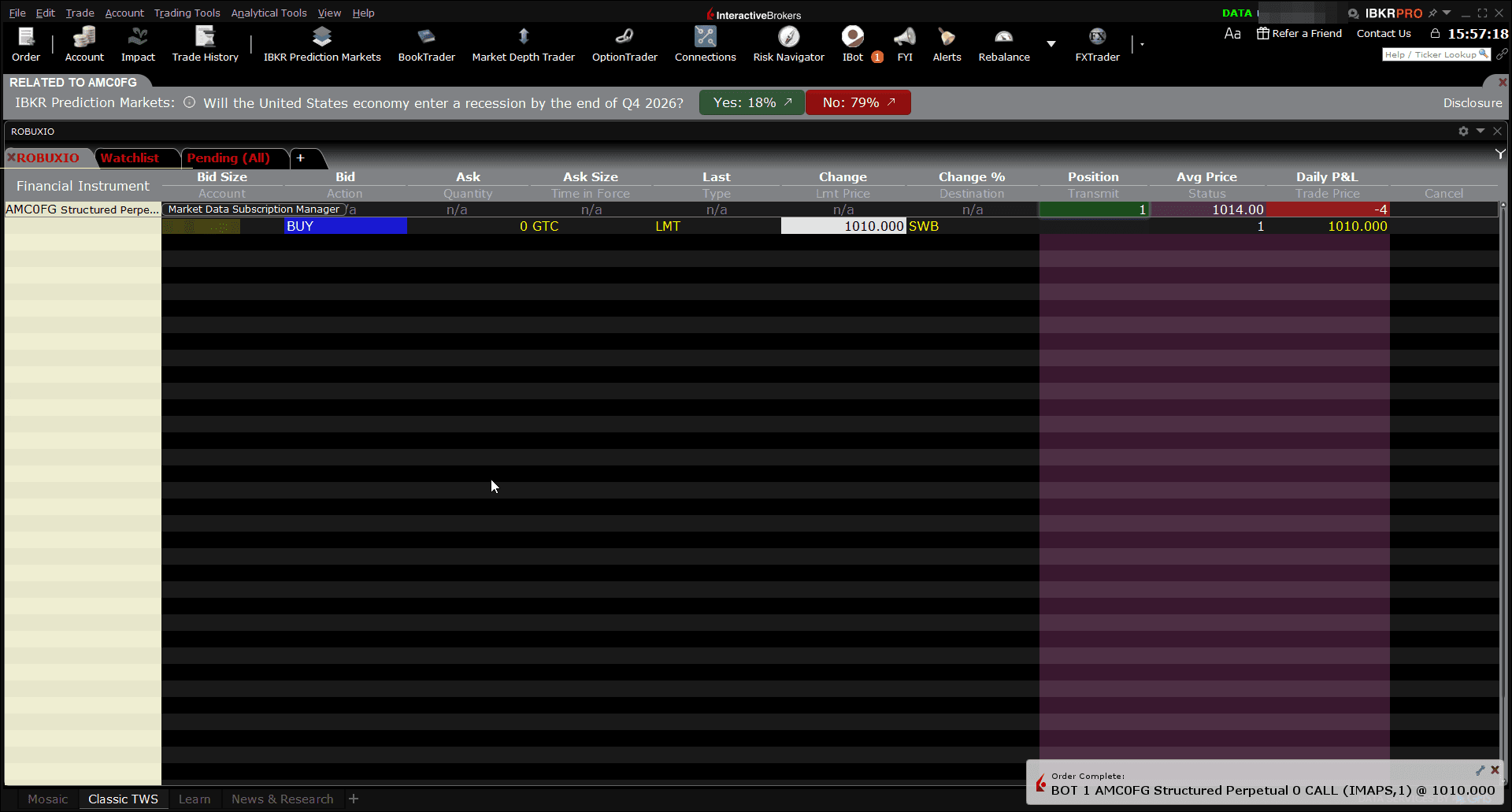The width and height of the screenshot is (1512, 812).
Task: Select the AMC0FG Structured Perpe... instrument row
Action: (83, 209)
